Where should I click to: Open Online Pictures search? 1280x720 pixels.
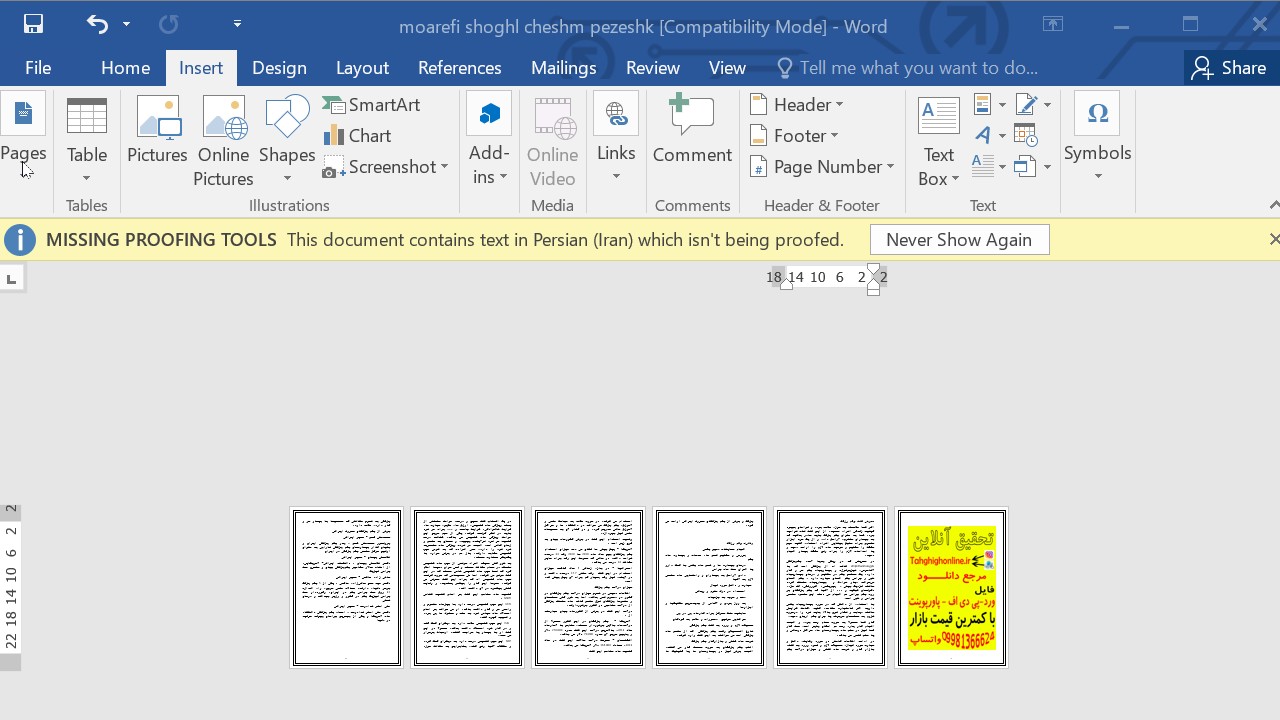[x=223, y=141]
